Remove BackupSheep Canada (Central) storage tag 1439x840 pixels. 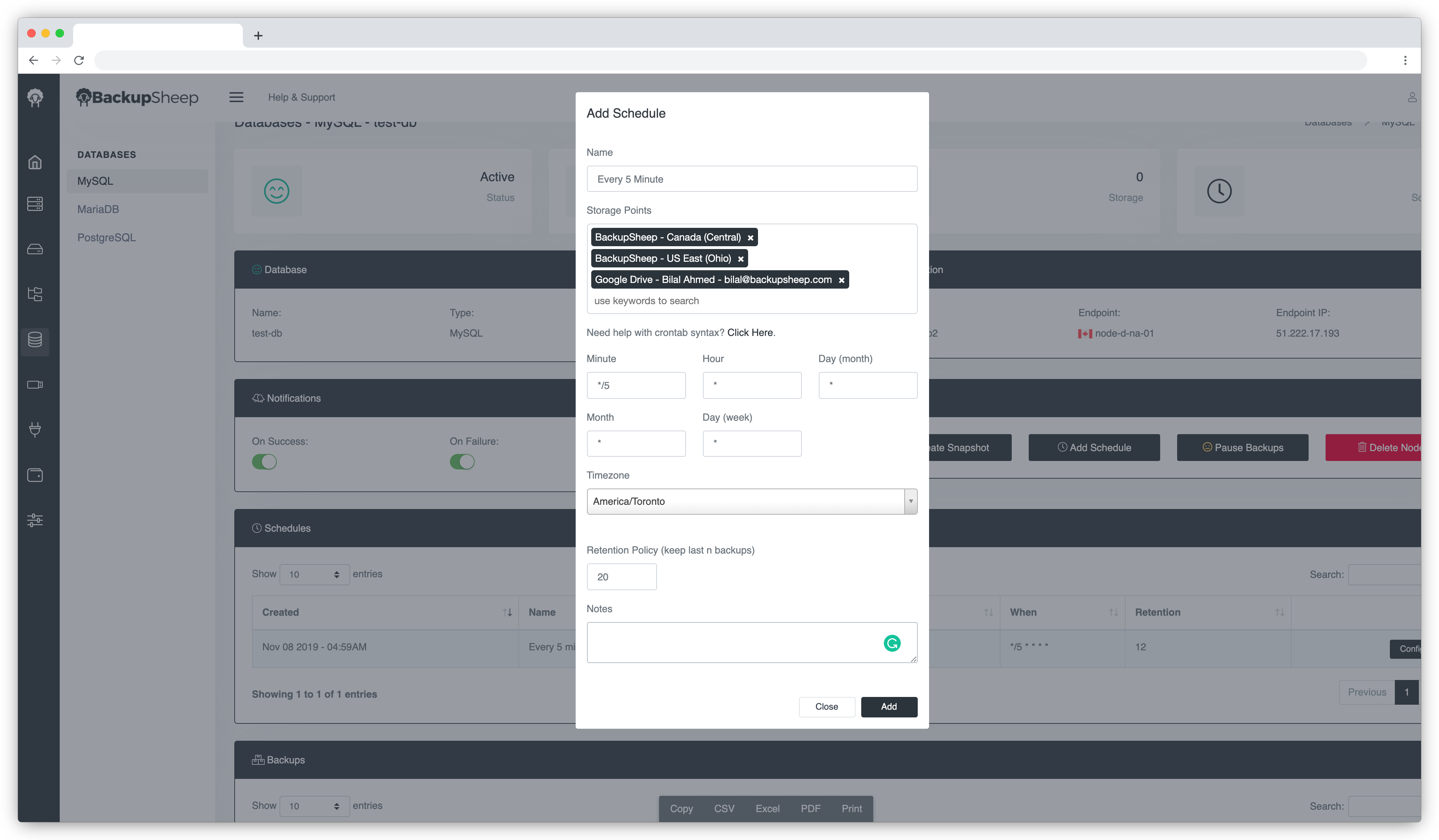tap(750, 238)
